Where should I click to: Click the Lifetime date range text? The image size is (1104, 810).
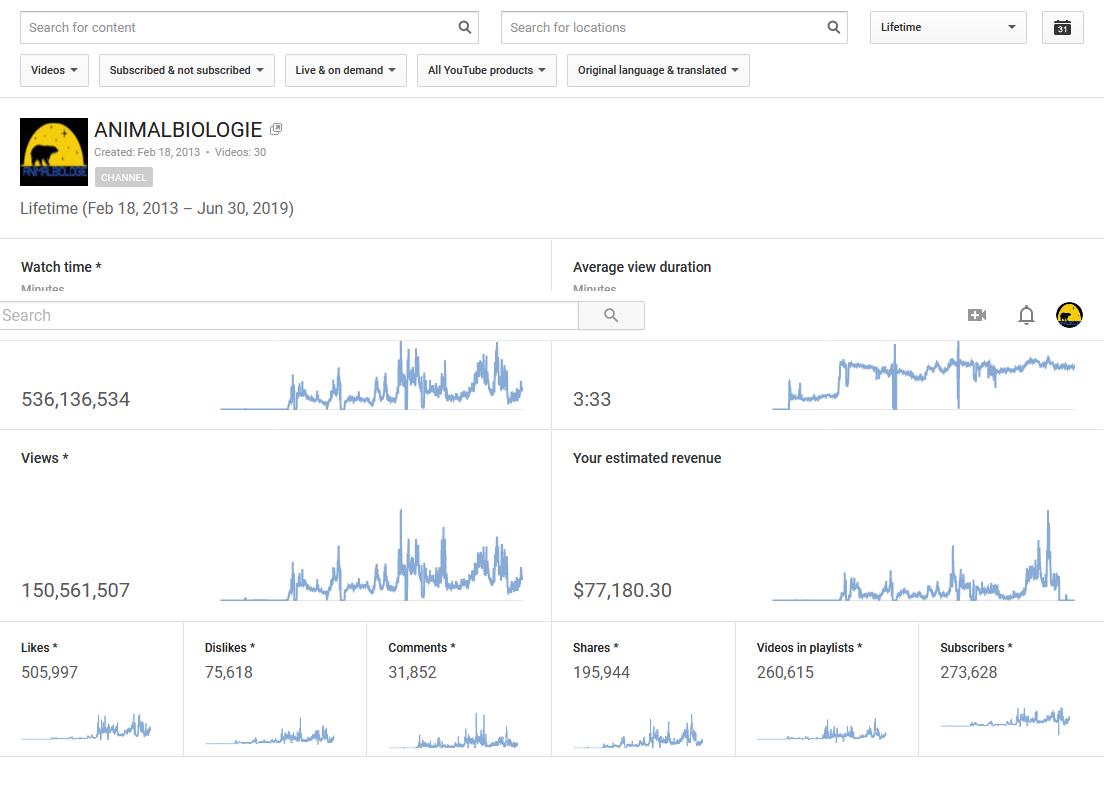[157, 208]
